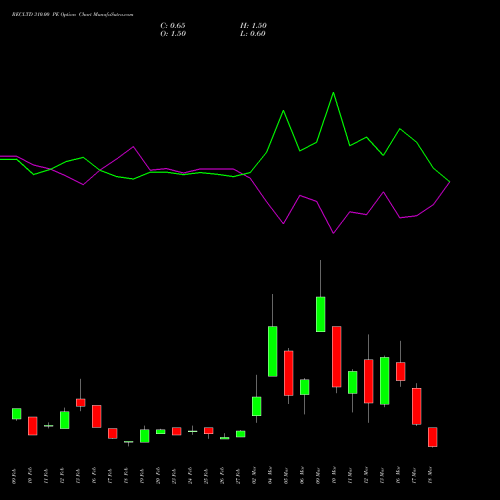The width and height of the screenshot is (500, 500).
Task: Select the '27 Feb' date label
Action: 238,476
